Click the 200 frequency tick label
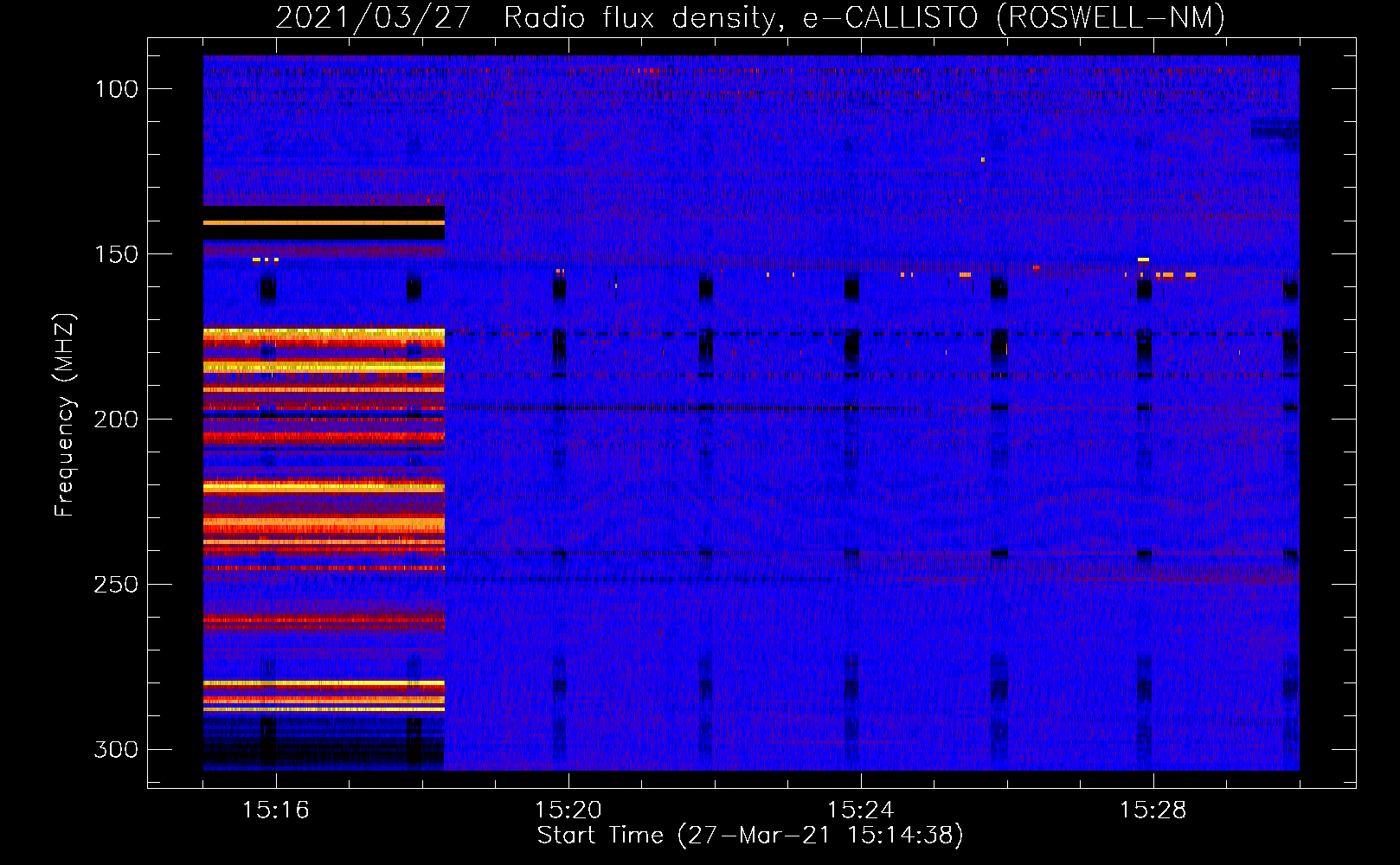This screenshot has width=1400, height=865. [116, 420]
